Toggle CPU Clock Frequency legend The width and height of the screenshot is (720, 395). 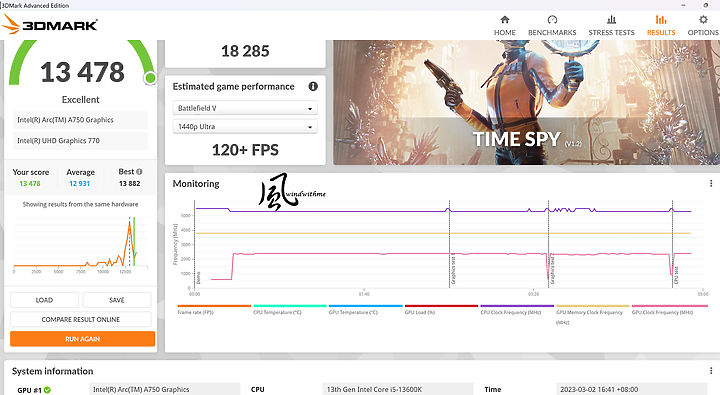coord(517,310)
